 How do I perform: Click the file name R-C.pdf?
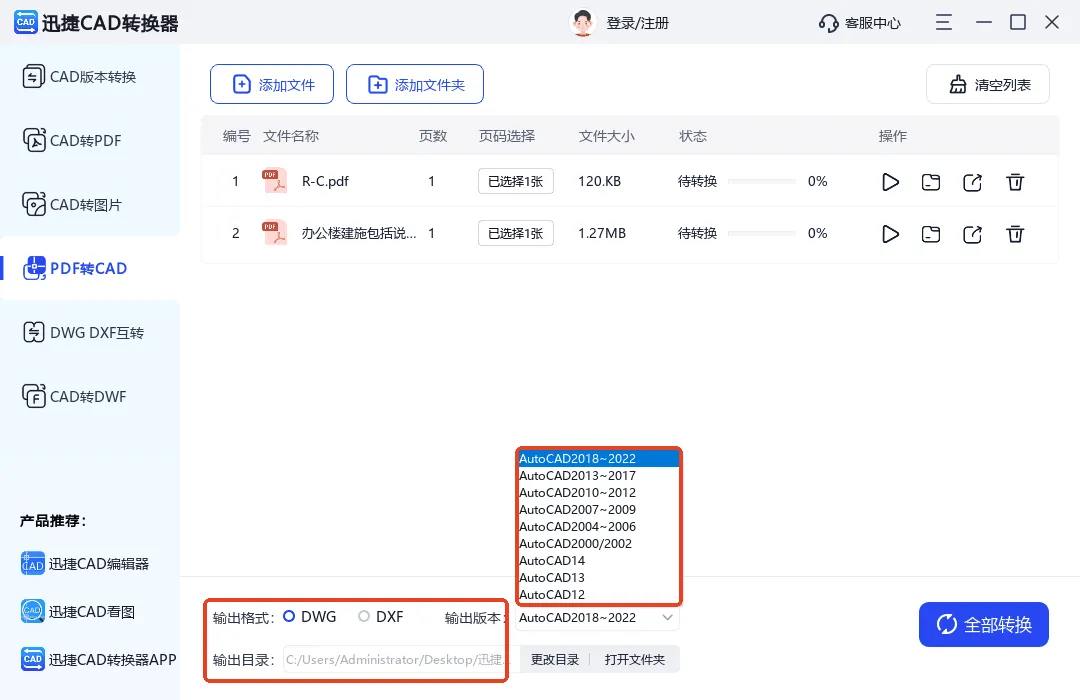(325, 181)
